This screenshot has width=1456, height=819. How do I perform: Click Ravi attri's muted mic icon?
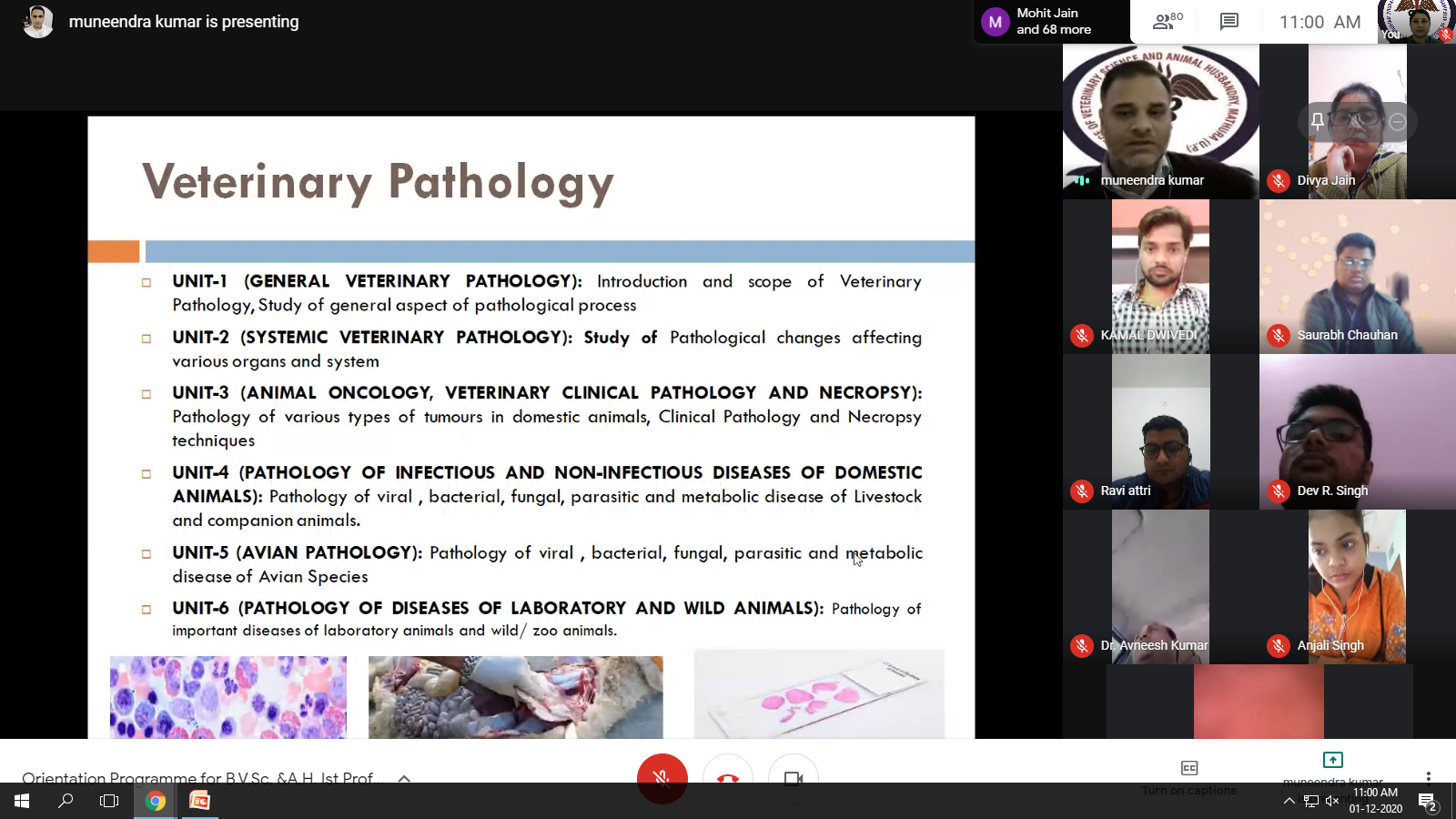click(x=1081, y=490)
